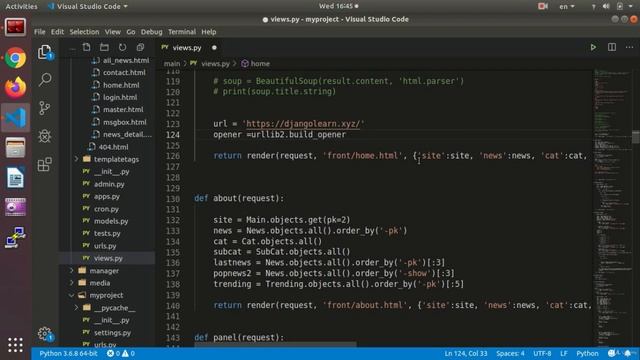Click errors and warnings count in status bar
640x360 pixels.
point(121,353)
